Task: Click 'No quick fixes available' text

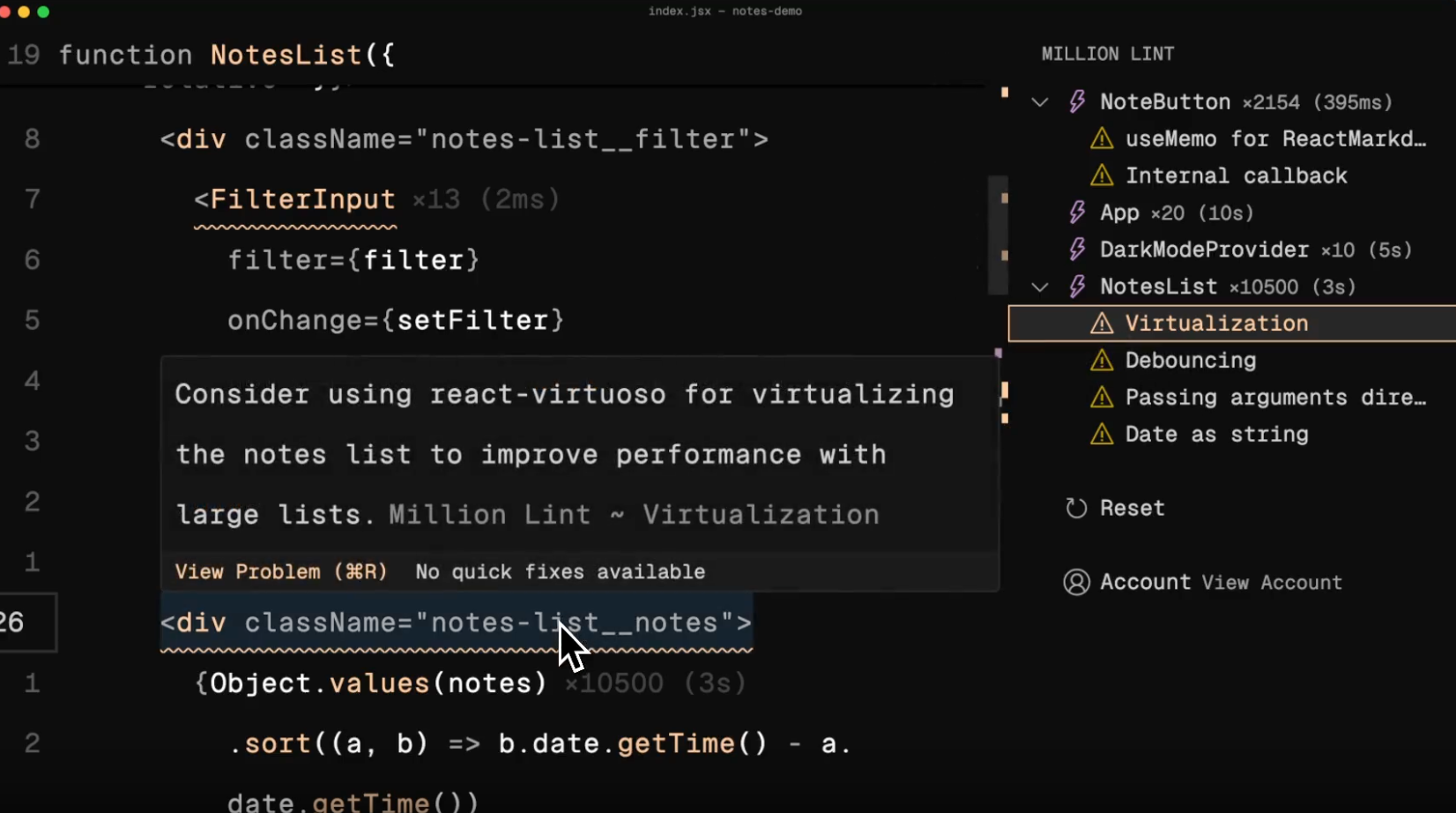Action: (x=560, y=571)
